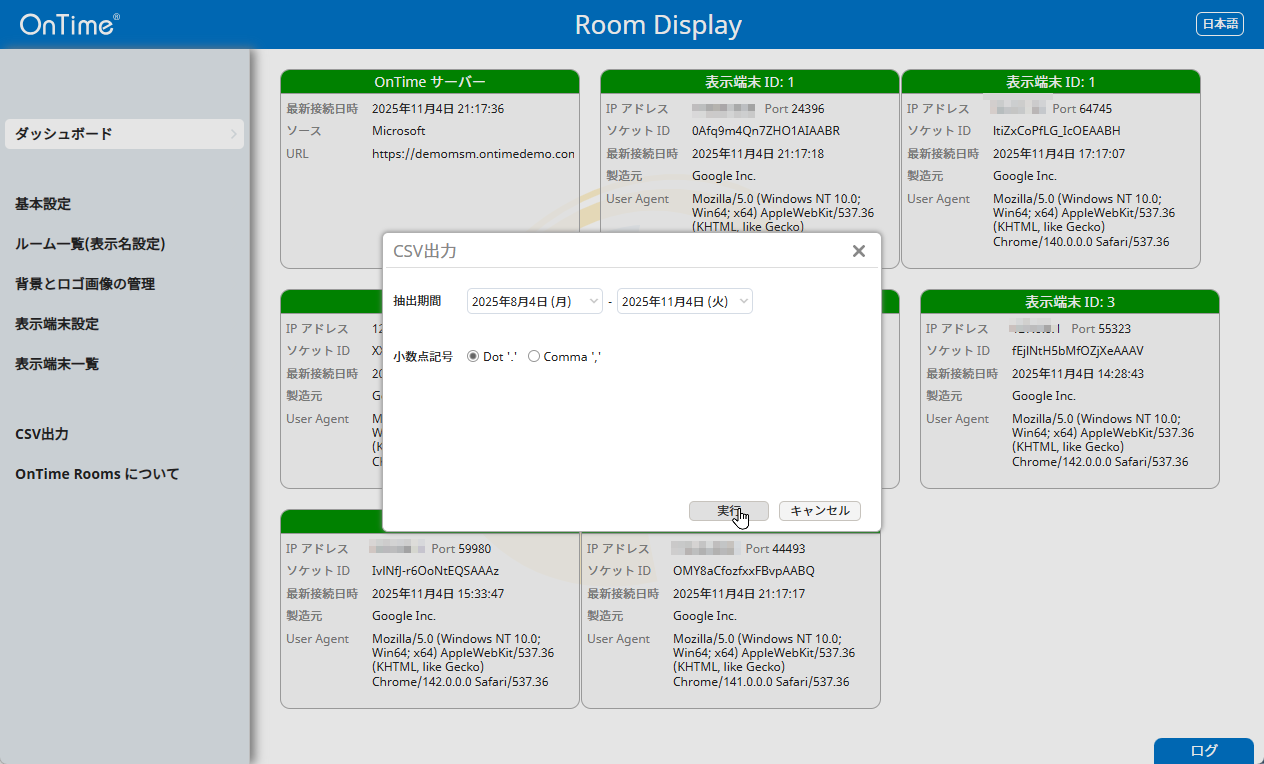Screen dimensions: 1264x764
Task: Click the 表示端末 ID: 3 card header
Action: click(1069, 302)
